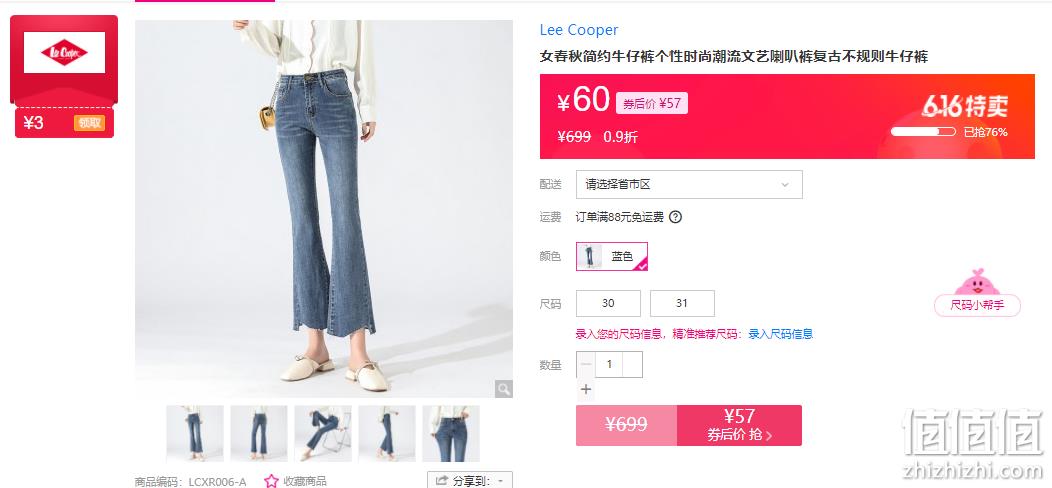Claim the ¥3 coupon with 领取
This screenshot has height=488, width=1052.
point(90,123)
